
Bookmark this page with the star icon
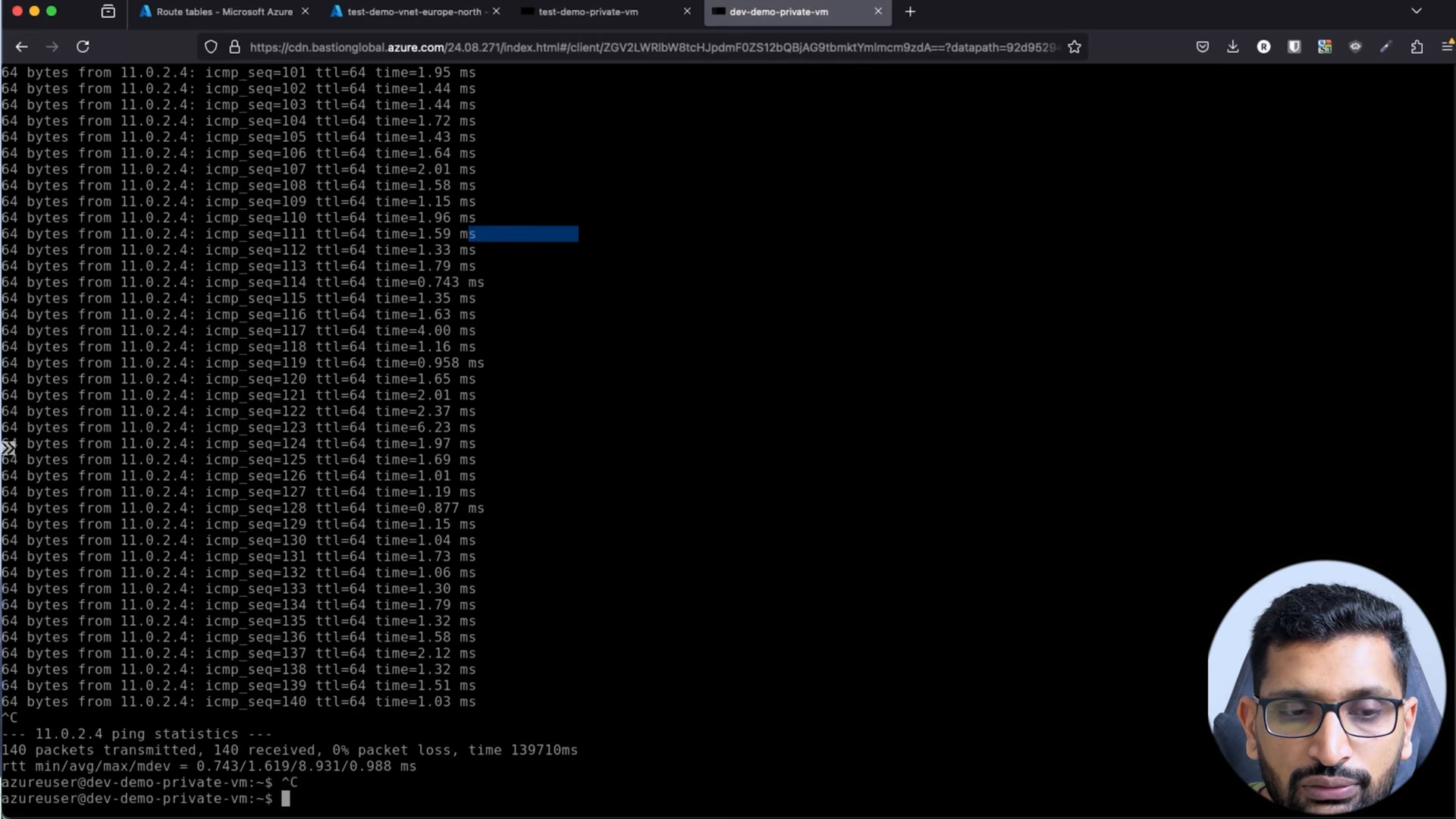[1074, 47]
